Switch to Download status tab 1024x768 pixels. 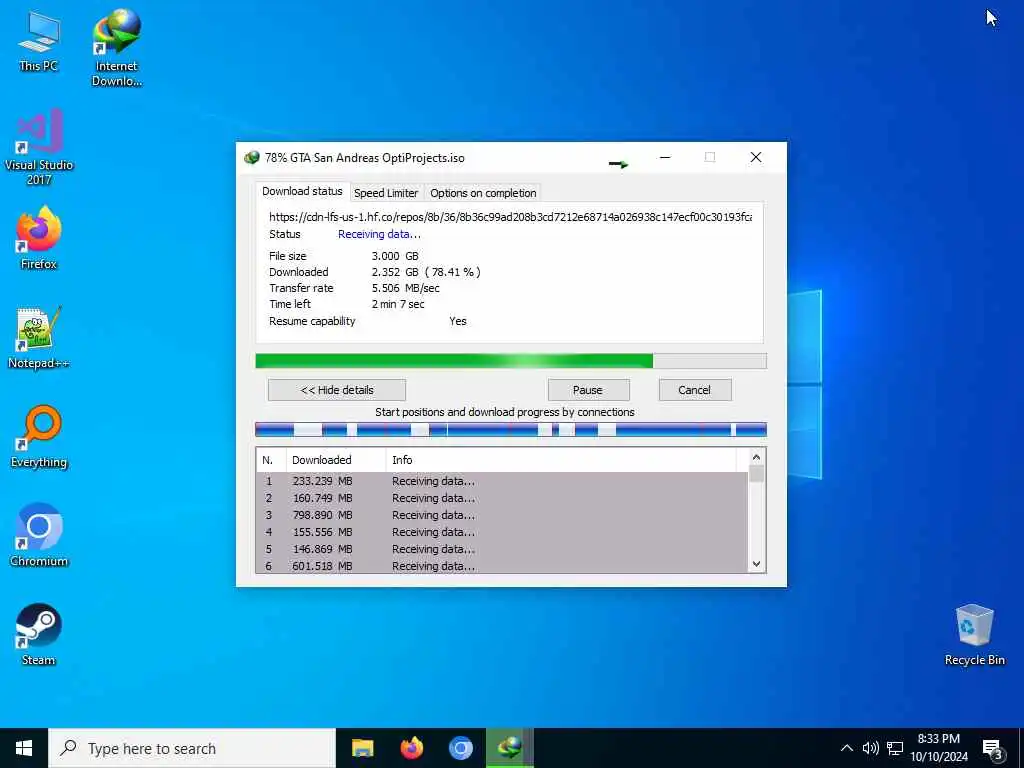[302, 191]
